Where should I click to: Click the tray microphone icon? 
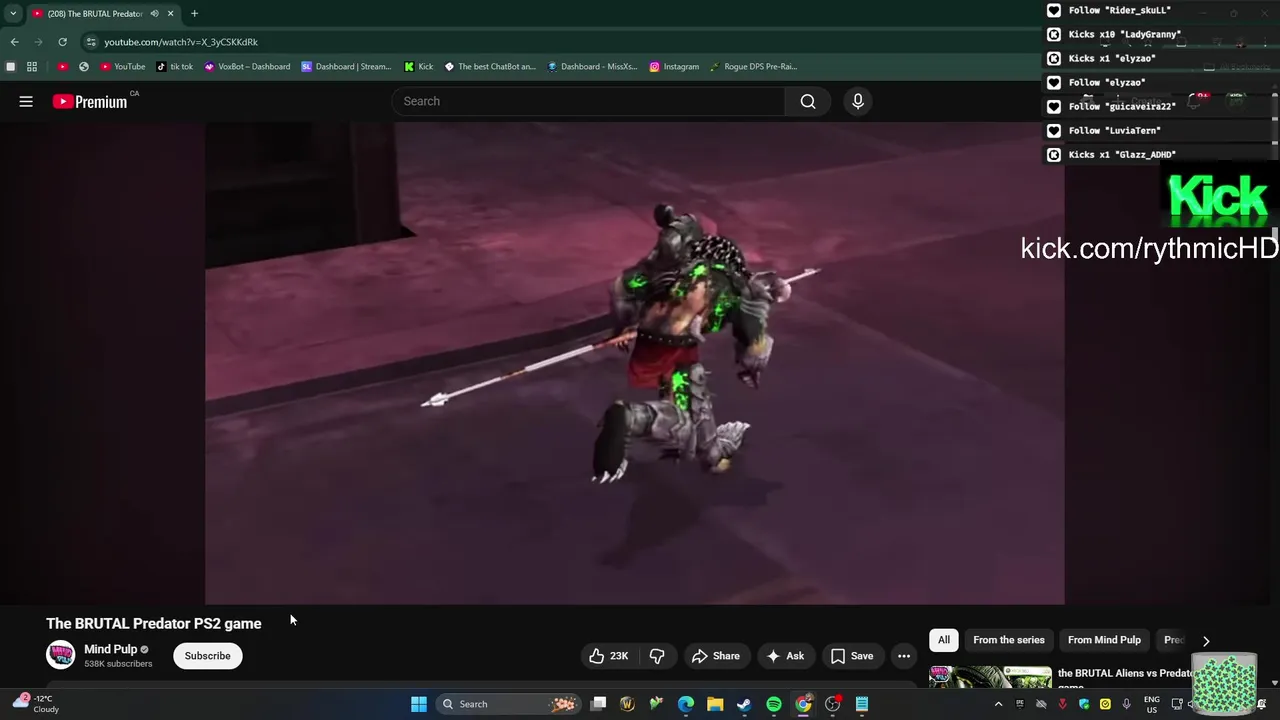pyautogui.click(x=1126, y=704)
